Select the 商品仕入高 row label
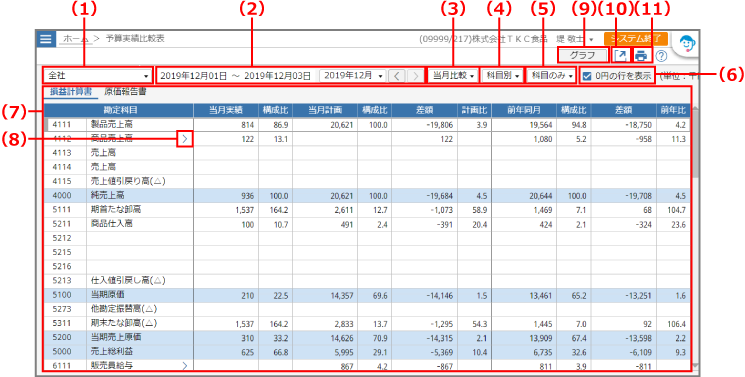Viewport: 745px width, 377px height. (x=112, y=223)
